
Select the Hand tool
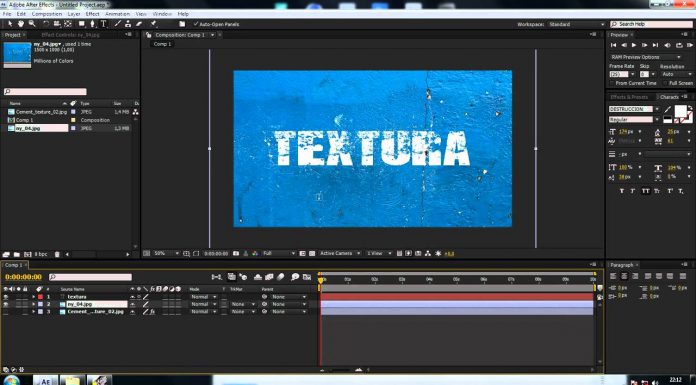(20, 24)
